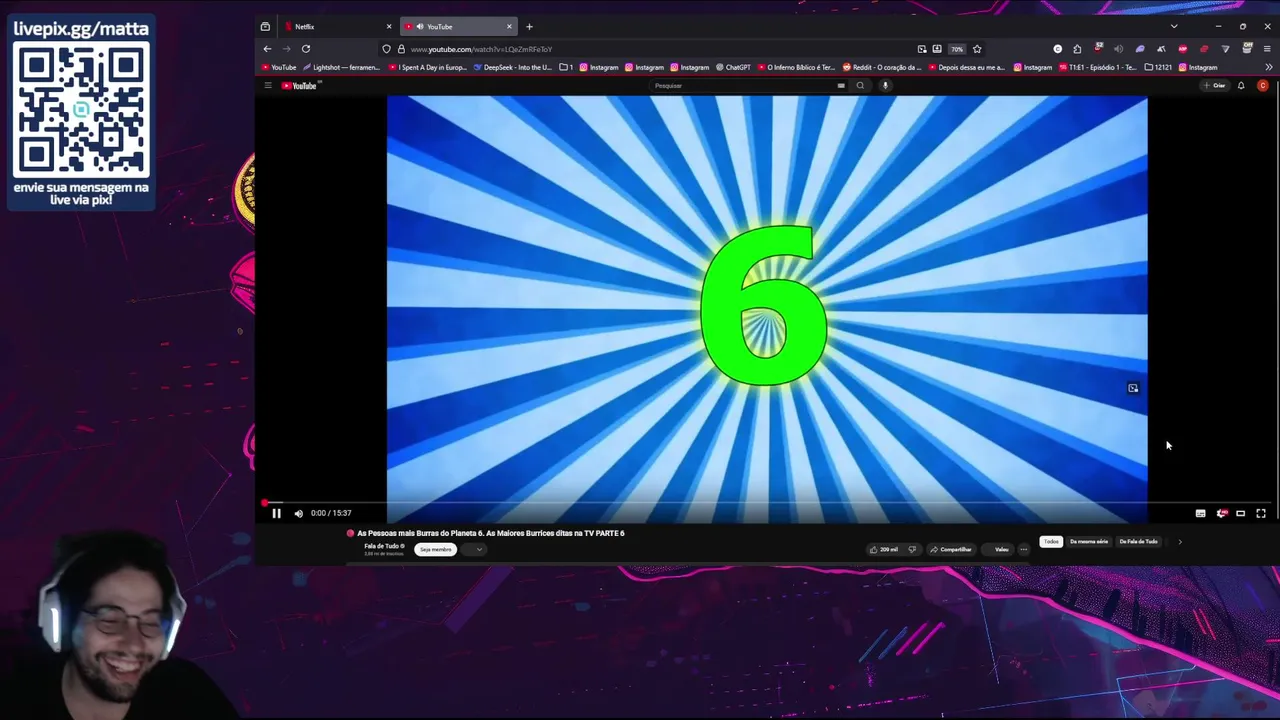Show more filter chips arrow
The image size is (1280, 720).
(x=1180, y=541)
